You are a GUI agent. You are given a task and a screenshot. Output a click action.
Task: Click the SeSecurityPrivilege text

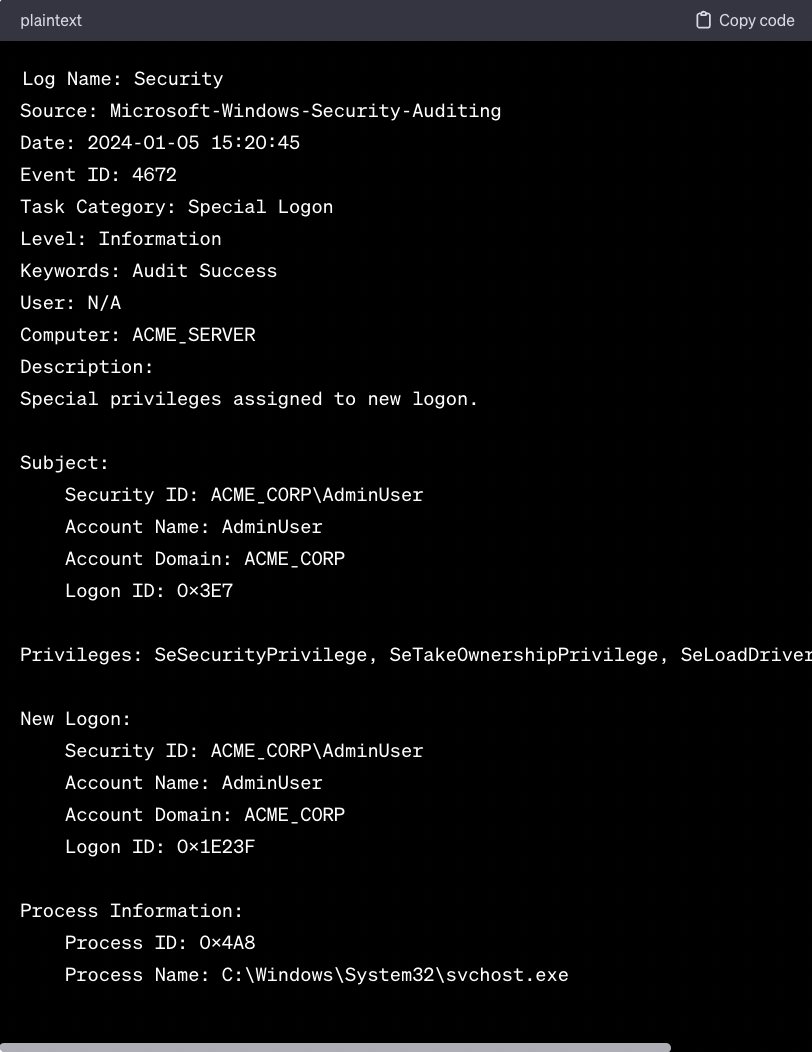tap(260, 654)
